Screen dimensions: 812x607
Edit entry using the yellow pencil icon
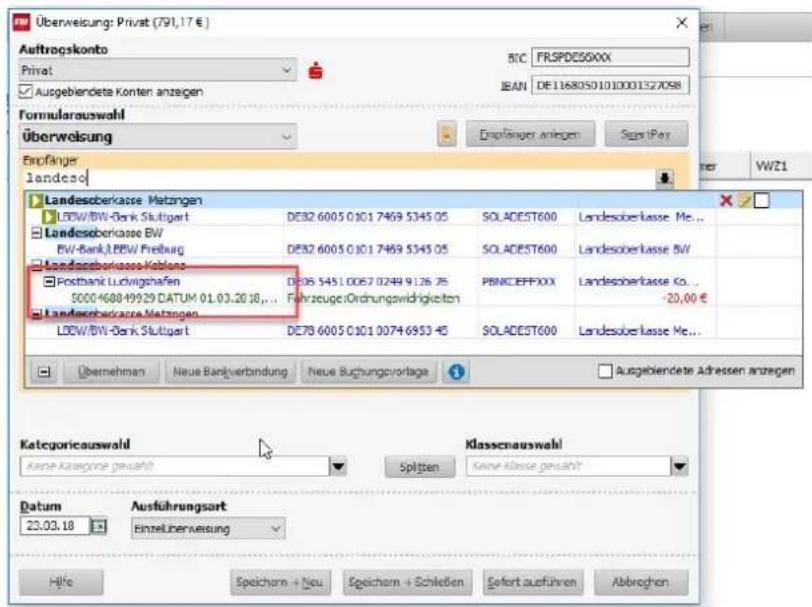click(x=744, y=200)
